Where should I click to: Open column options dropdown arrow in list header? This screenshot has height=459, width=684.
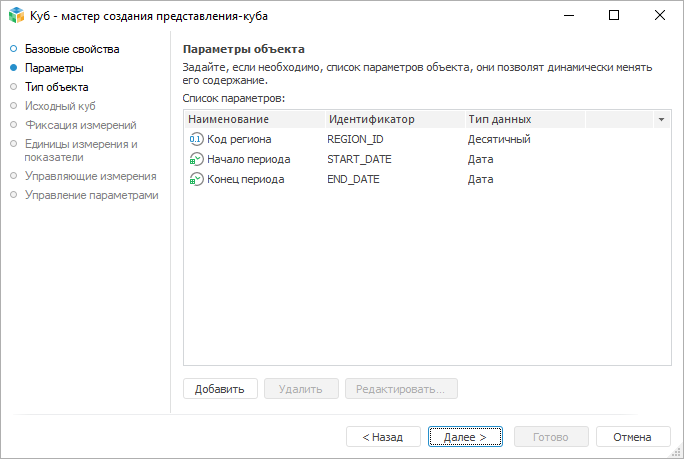click(x=661, y=119)
